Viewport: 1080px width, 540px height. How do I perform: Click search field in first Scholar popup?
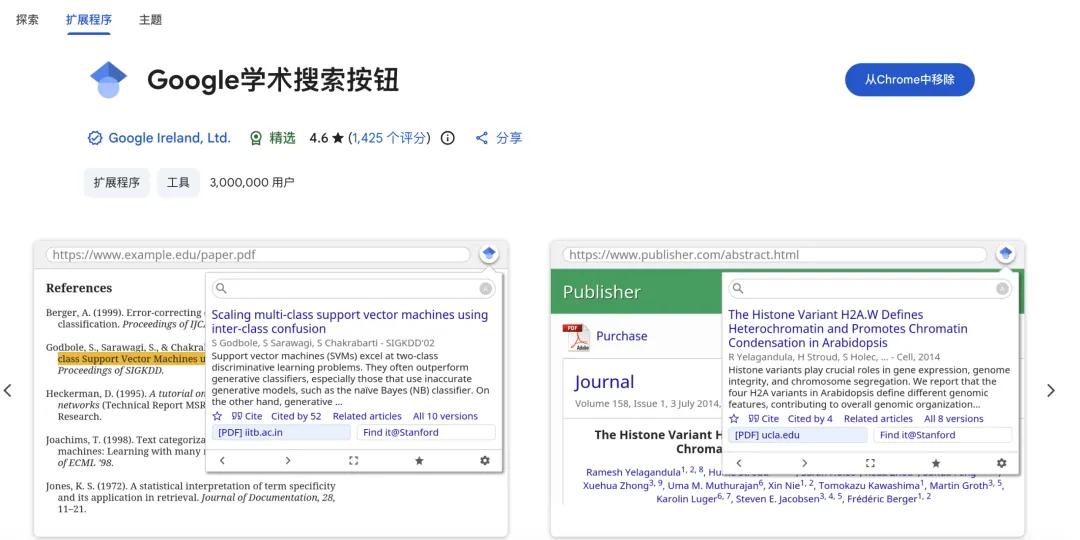point(353,289)
